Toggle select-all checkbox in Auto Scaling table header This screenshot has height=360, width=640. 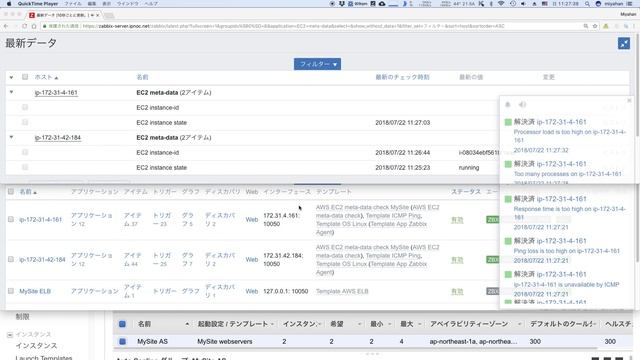tap(122, 324)
